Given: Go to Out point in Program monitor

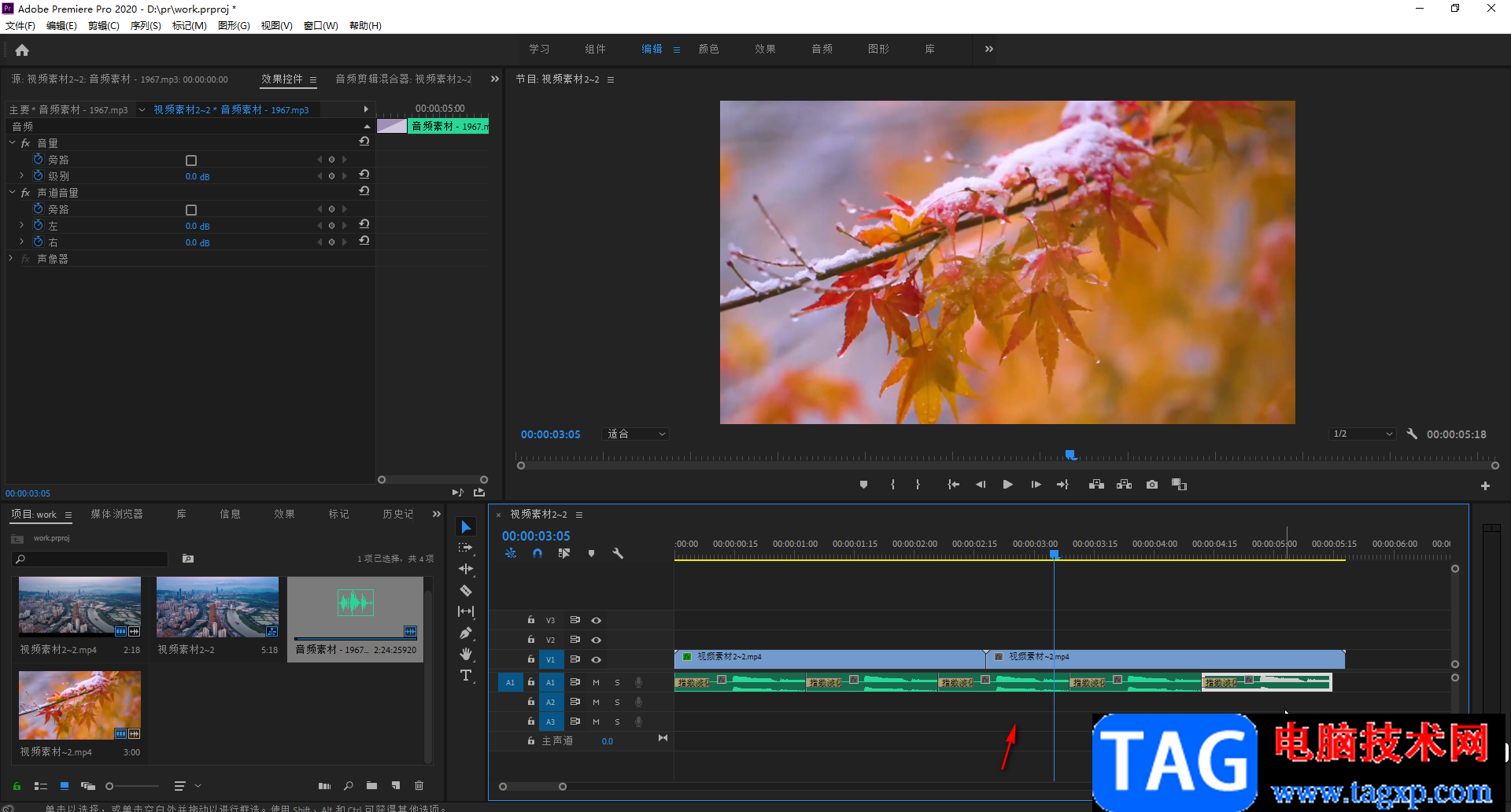Looking at the screenshot, I should pos(1062,485).
